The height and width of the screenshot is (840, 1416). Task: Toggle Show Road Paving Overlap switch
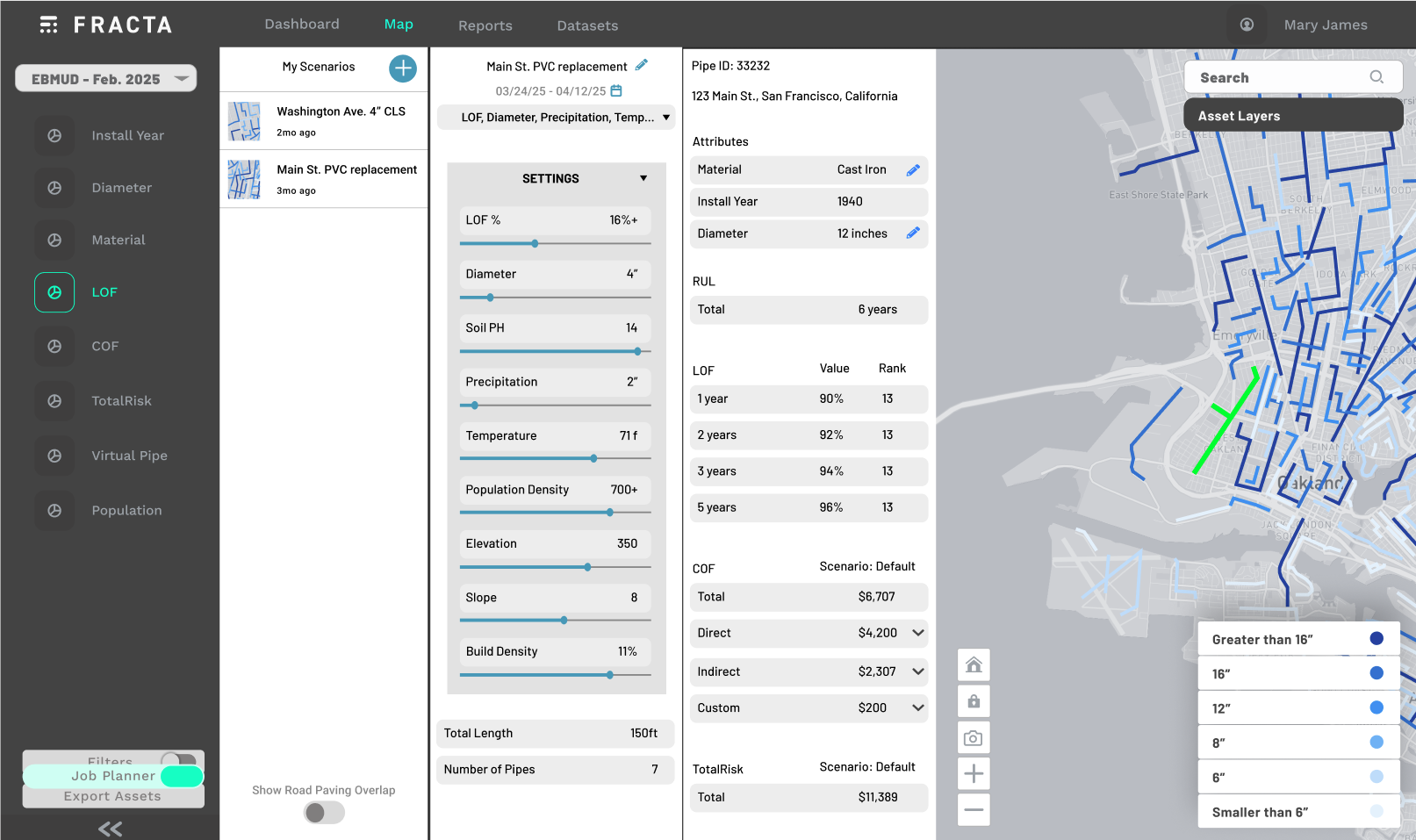click(x=324, y=813)
